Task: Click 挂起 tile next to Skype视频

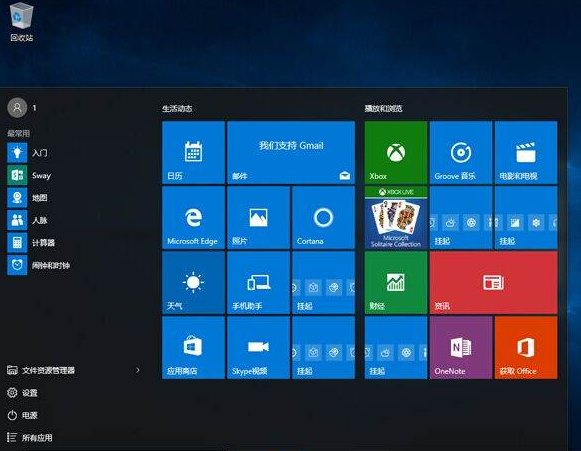Action: (x=323, y=348)
